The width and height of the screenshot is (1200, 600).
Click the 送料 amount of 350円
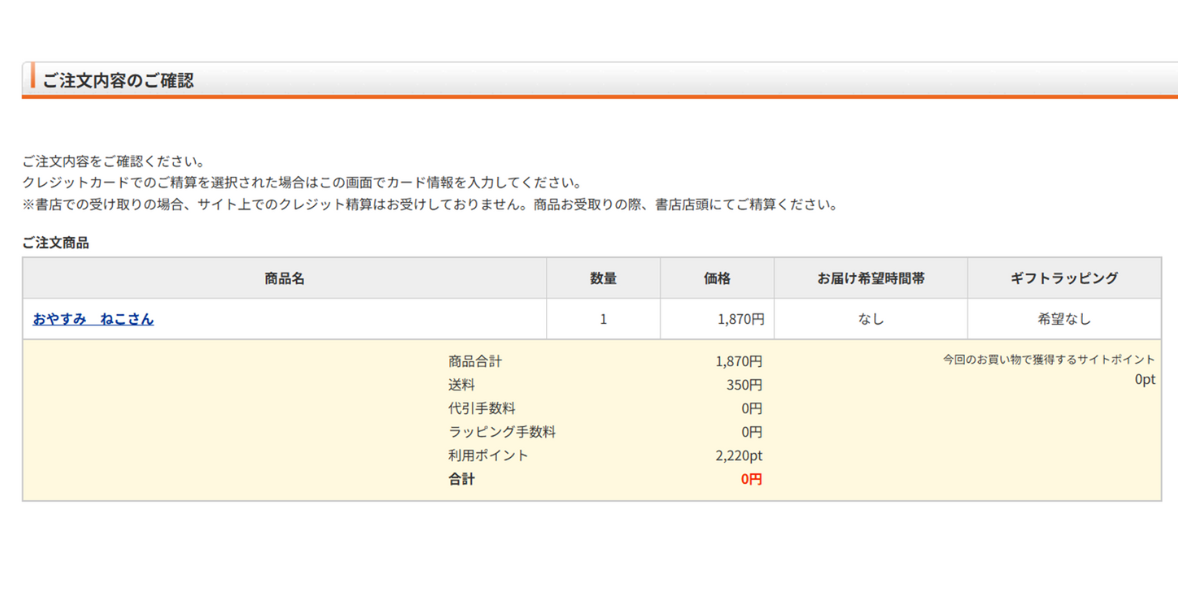(744, 385)
